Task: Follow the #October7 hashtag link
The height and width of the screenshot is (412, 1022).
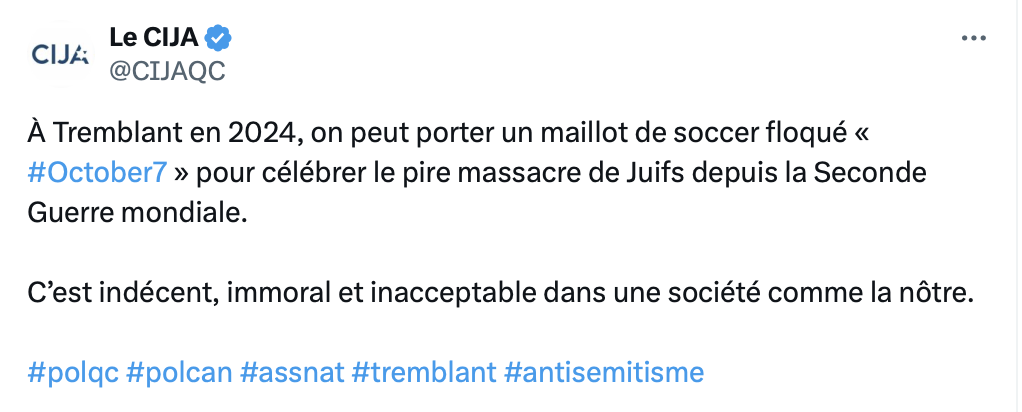Action: [98, 173]
